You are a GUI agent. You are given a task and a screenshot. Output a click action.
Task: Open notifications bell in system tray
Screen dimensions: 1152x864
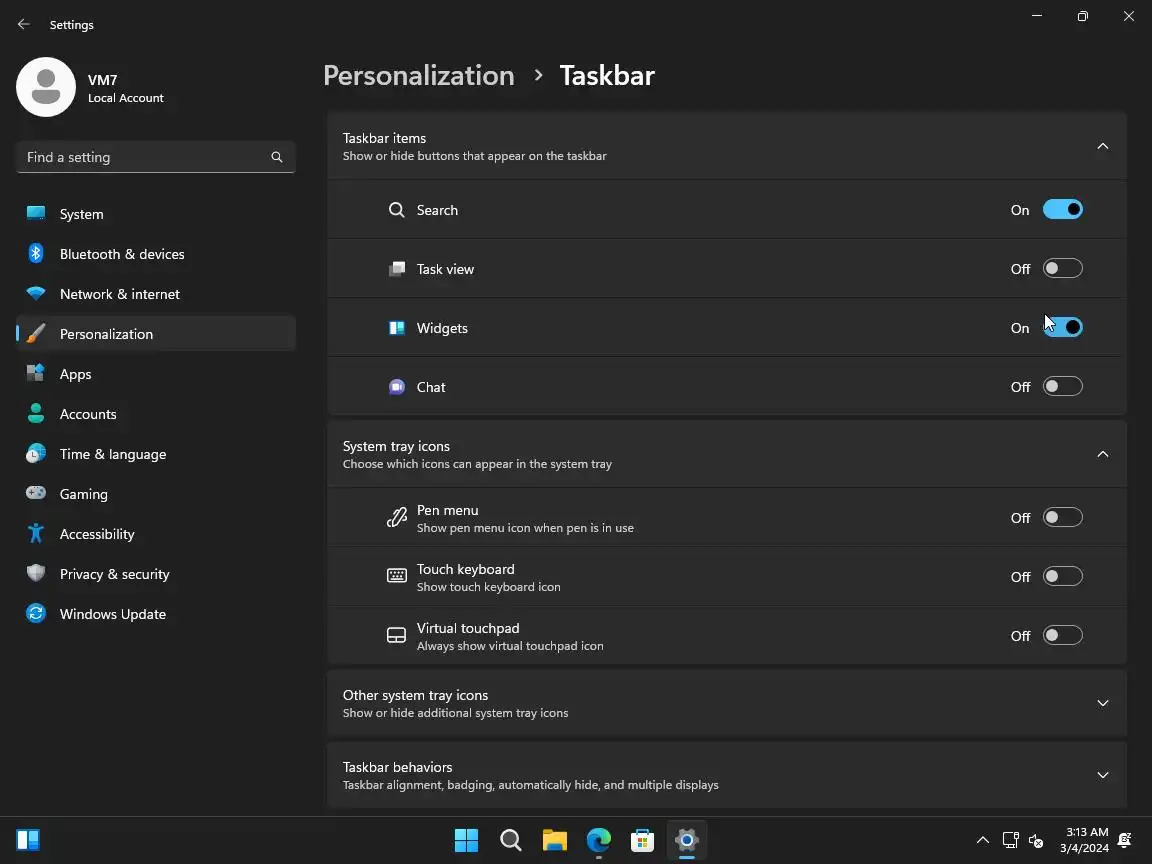(1124, 840)
